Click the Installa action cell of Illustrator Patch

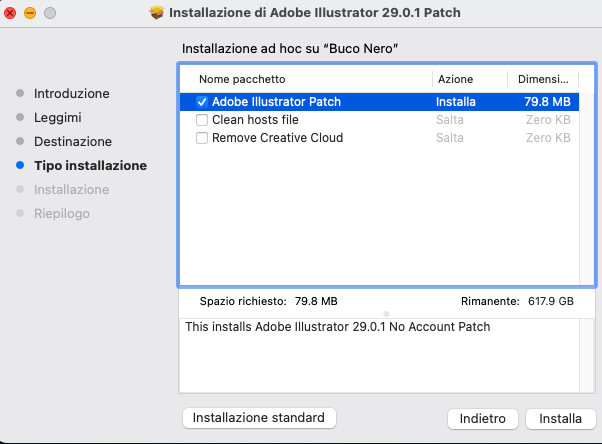pyautogui.click(x=456, y=102)
